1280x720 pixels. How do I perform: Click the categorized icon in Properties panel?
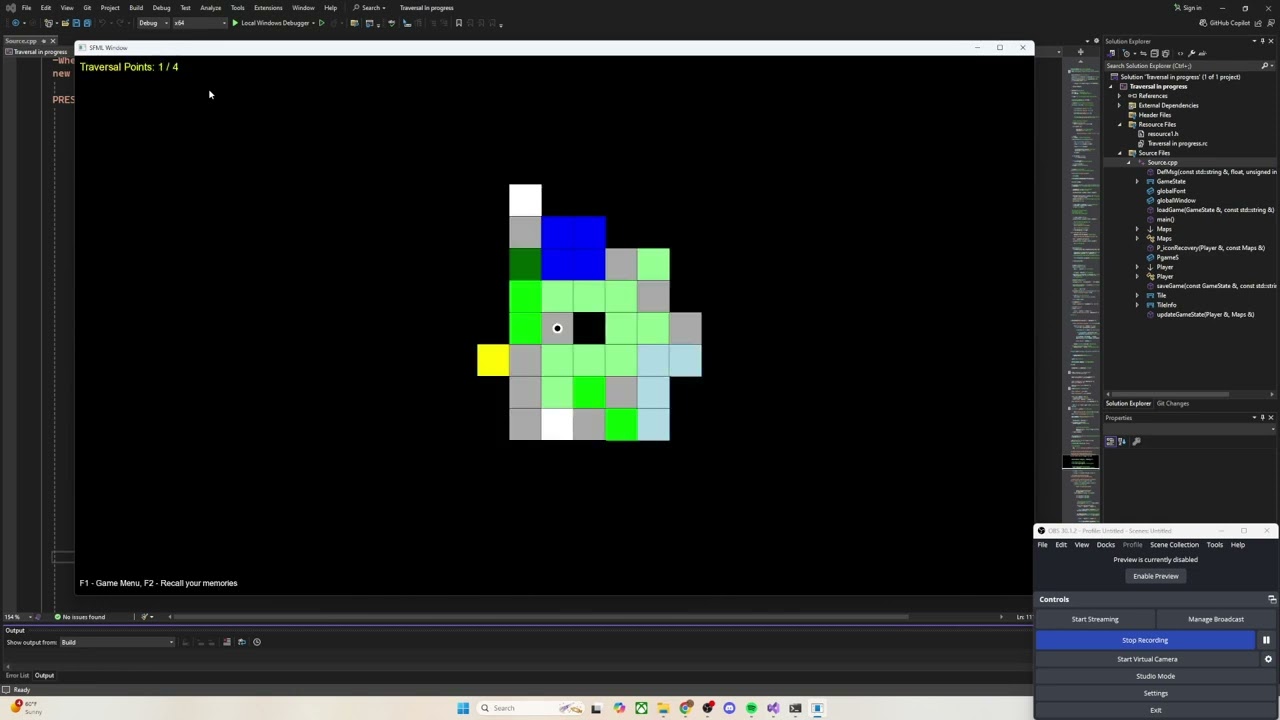click(x=1110, y=441)
